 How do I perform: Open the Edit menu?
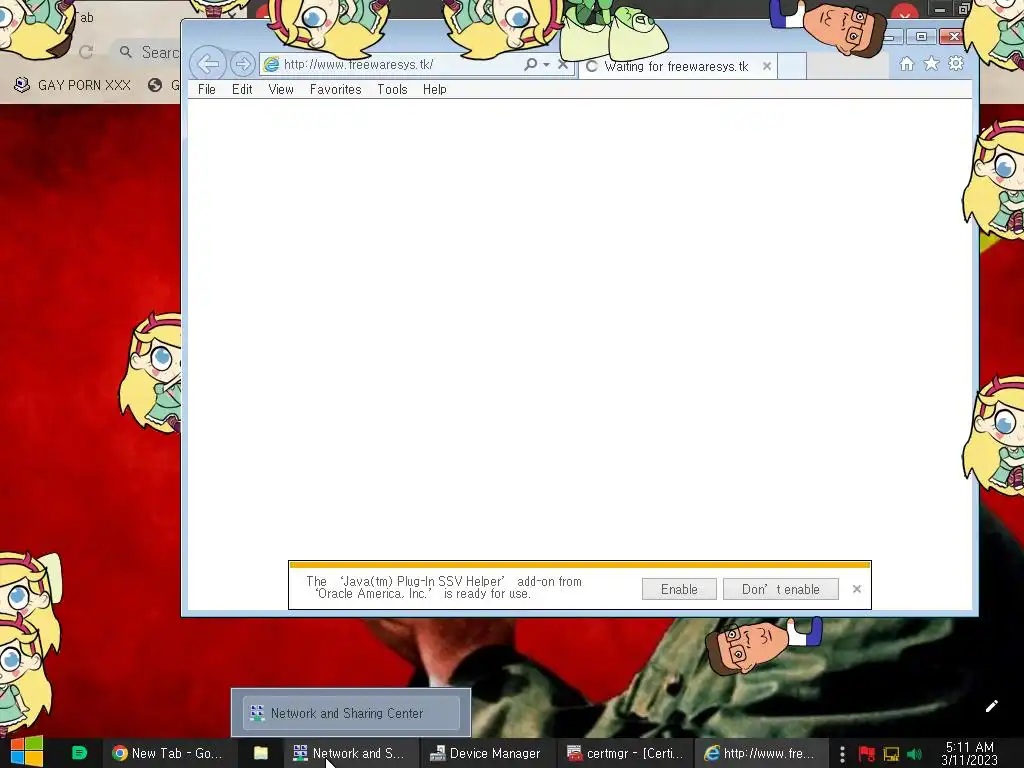pos(242,89)
